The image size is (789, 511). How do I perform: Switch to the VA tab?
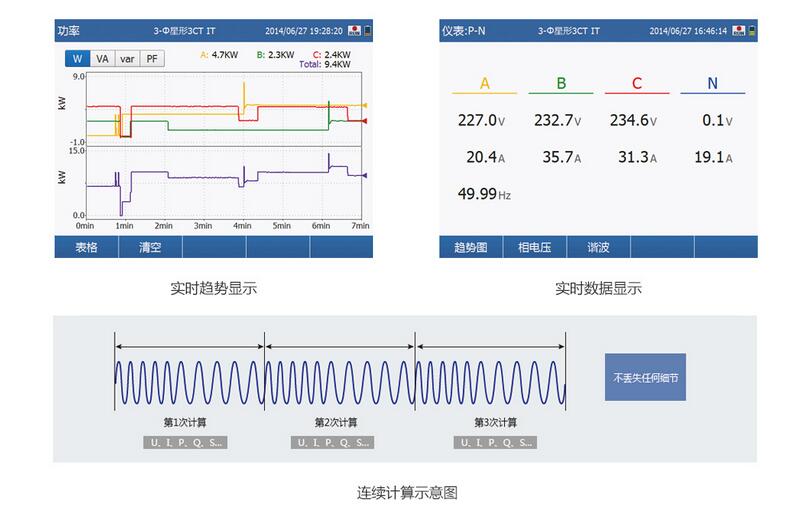coord(102,59)
